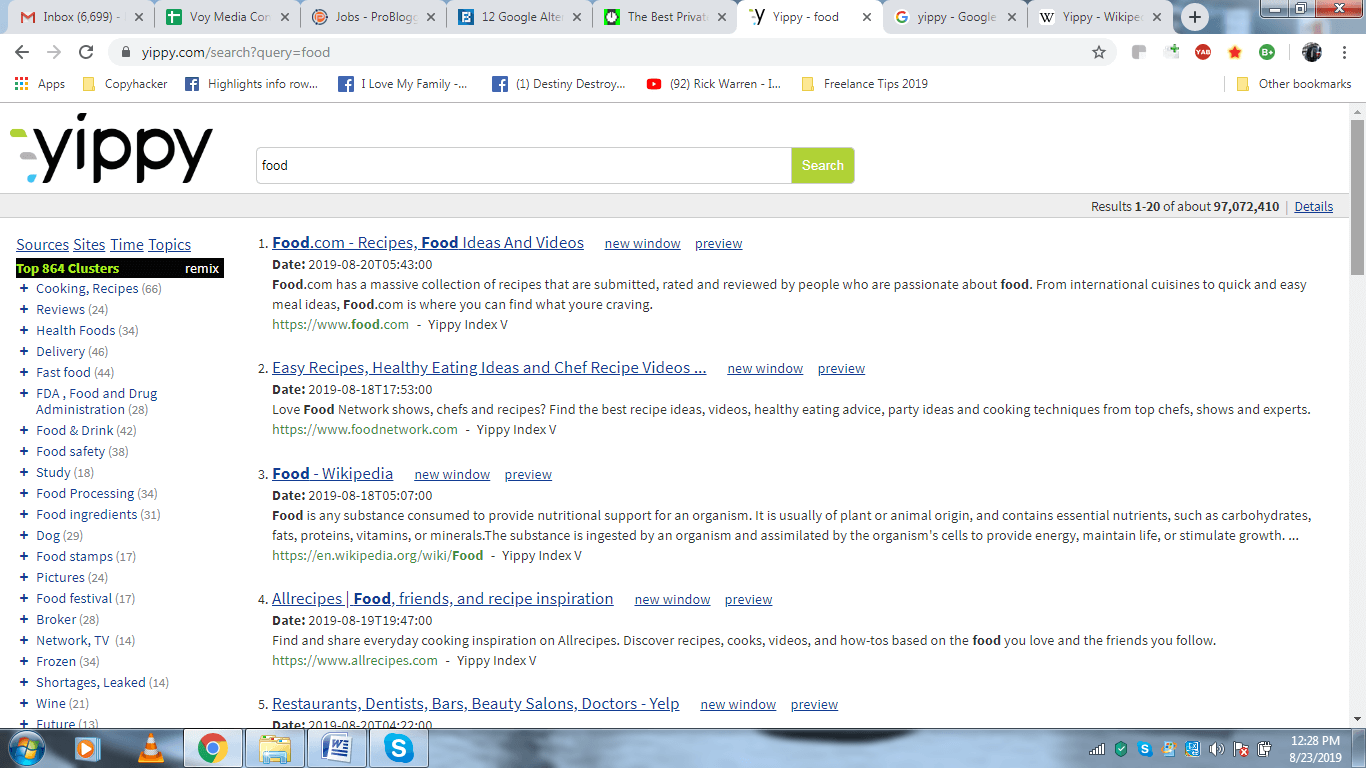1366x768 pixels.
Task: Click the Food ingredients cluster label
Action: (87, 515)
